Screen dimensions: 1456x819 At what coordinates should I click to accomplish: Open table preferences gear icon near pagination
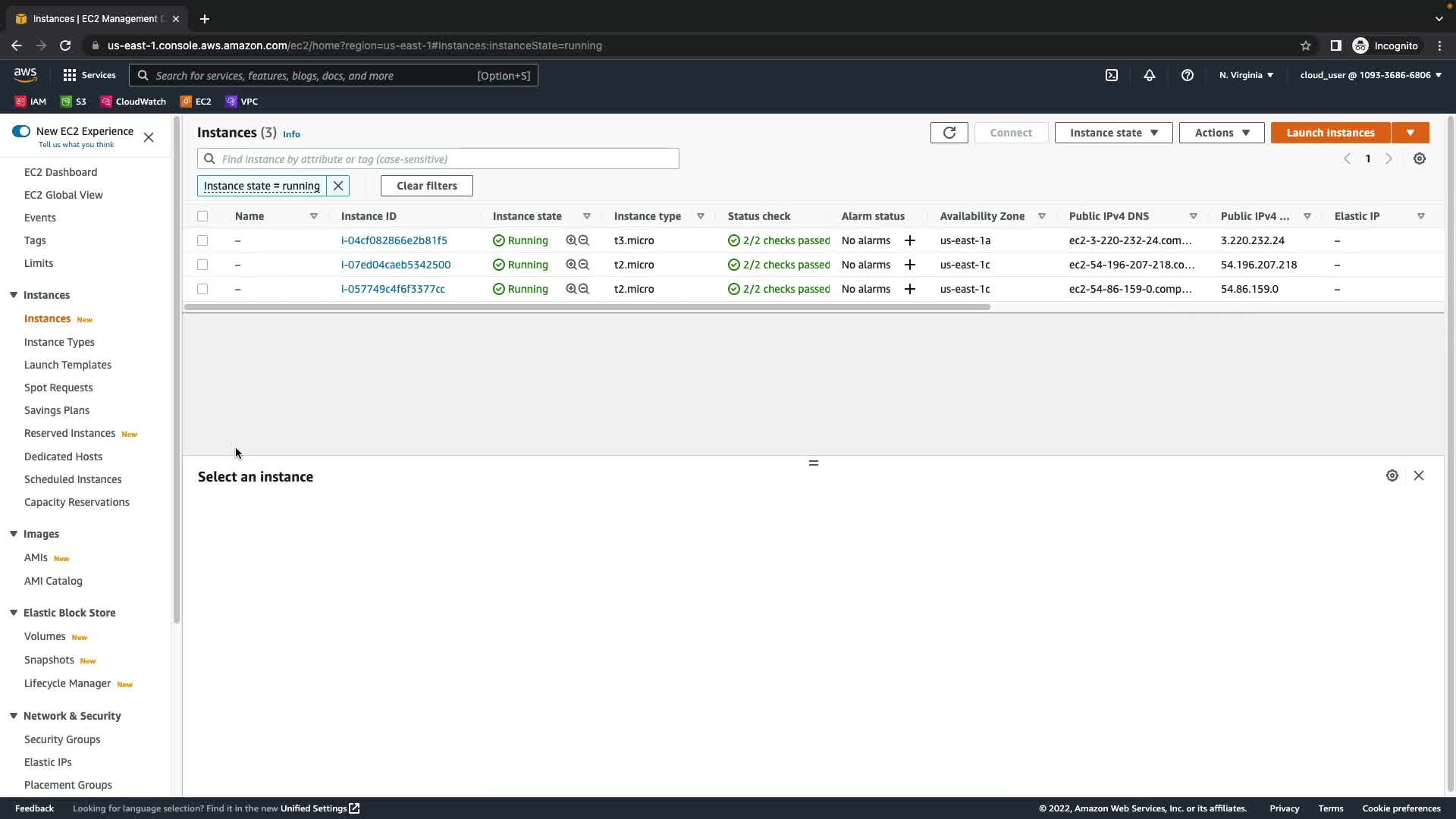click(1420, 158)
